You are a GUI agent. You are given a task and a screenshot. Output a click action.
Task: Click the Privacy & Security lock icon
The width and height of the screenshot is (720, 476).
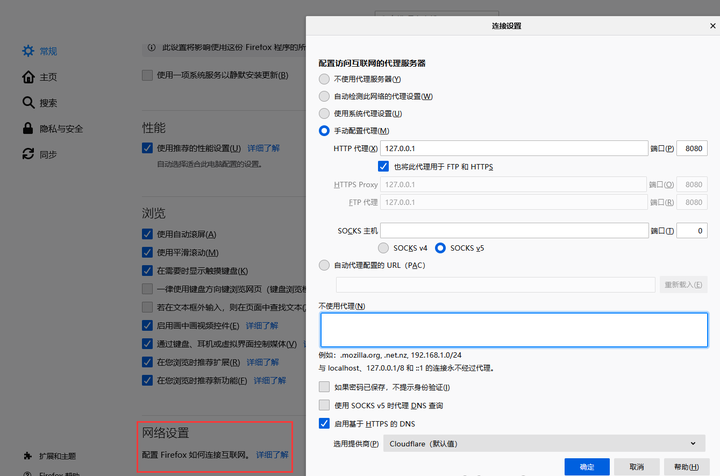[28, 128]
